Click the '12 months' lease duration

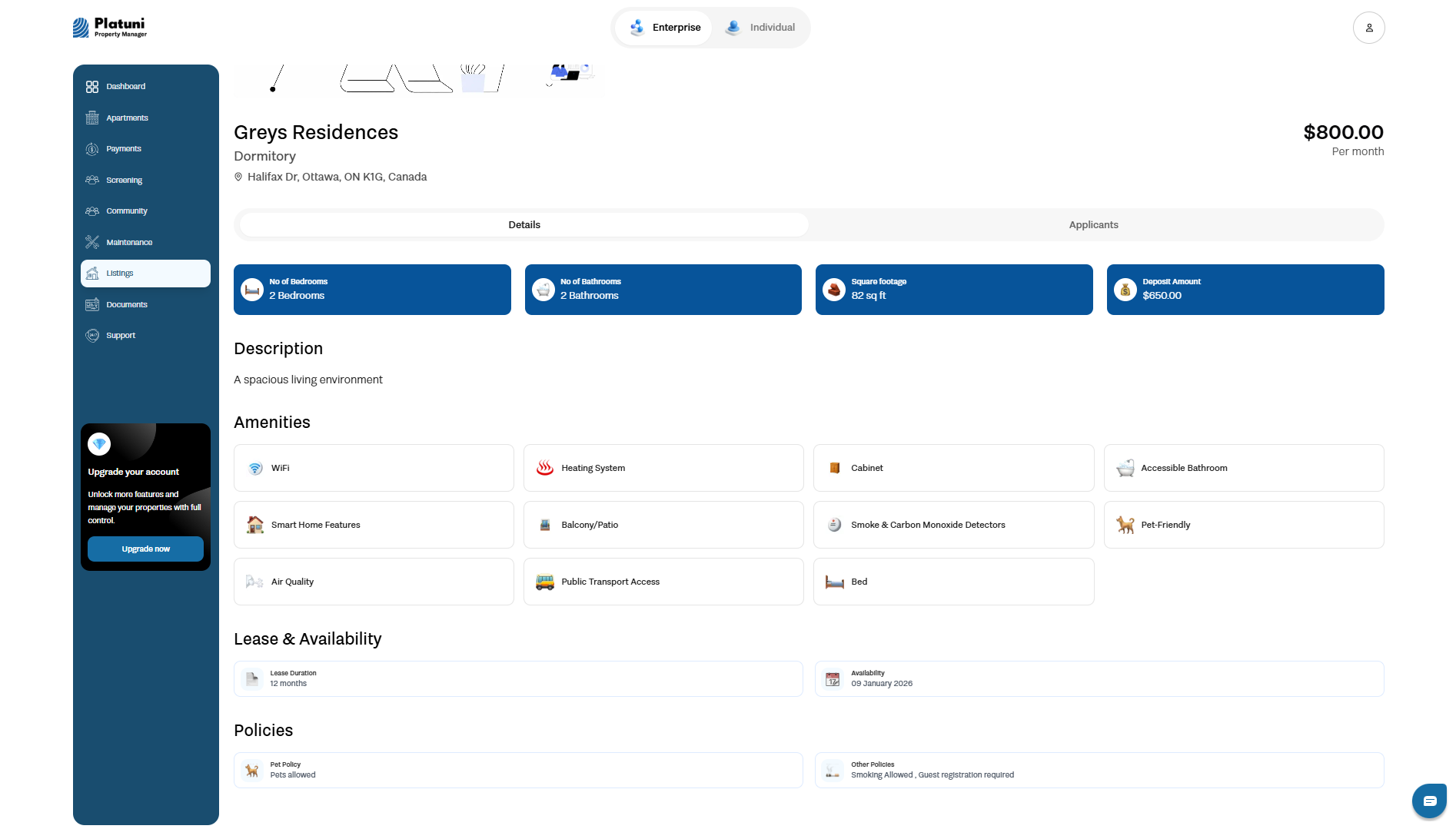click(x=288, y=684)
